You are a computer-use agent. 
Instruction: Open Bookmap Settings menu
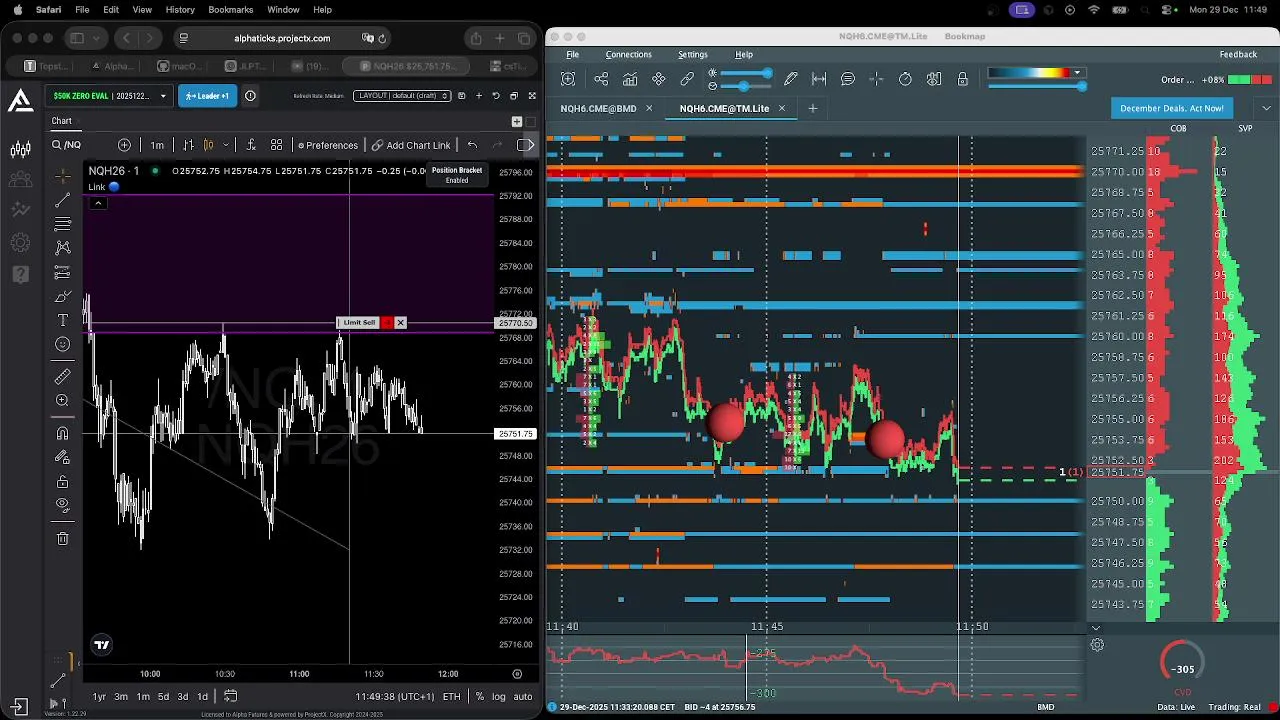point(692,54)
